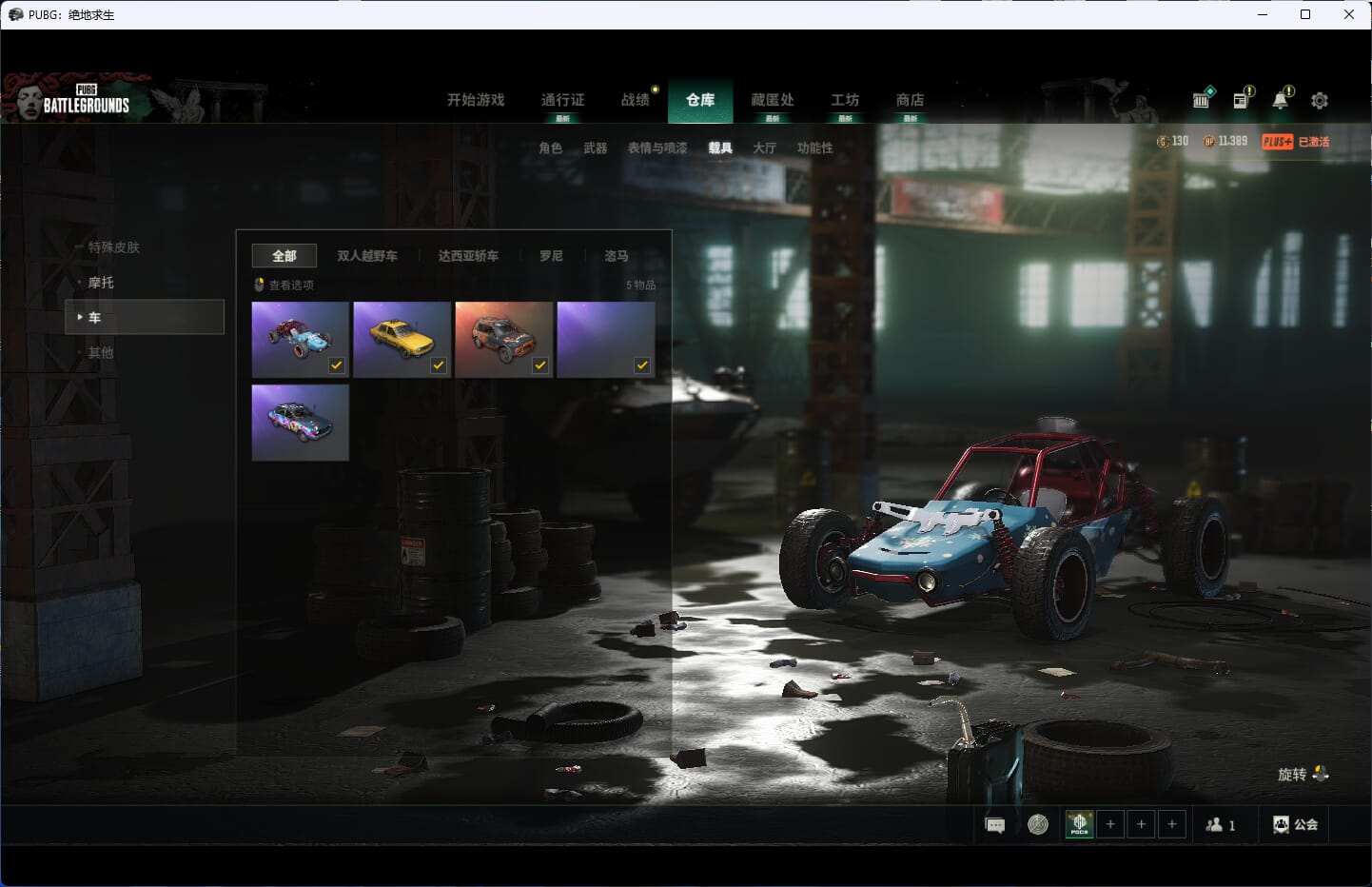
Task: Click the round radar icon beside the chat icon
Action: click(x=1038, y=824)
